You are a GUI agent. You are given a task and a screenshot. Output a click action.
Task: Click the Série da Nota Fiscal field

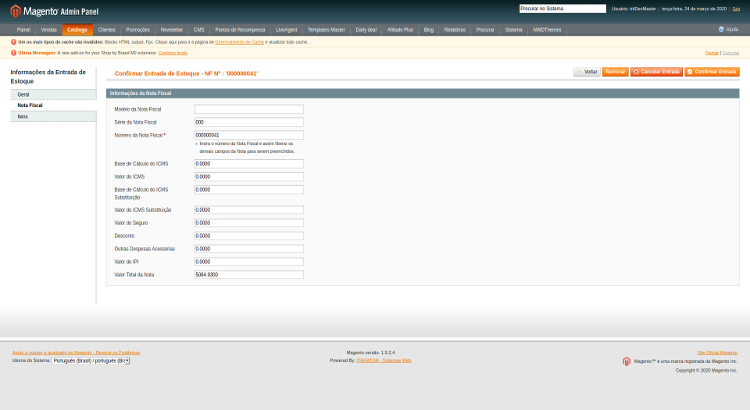coord(249,122)
